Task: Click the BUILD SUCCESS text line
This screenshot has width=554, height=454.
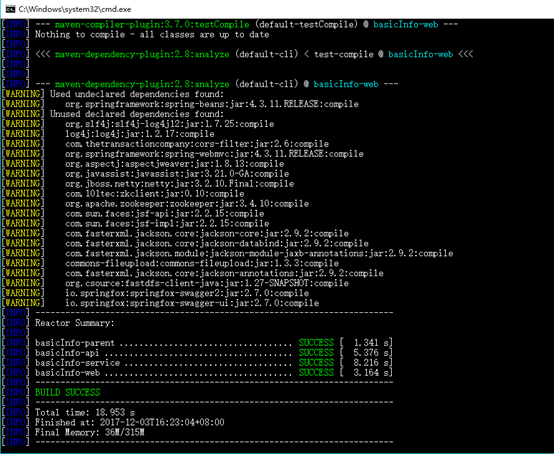Action: point(67,393)
